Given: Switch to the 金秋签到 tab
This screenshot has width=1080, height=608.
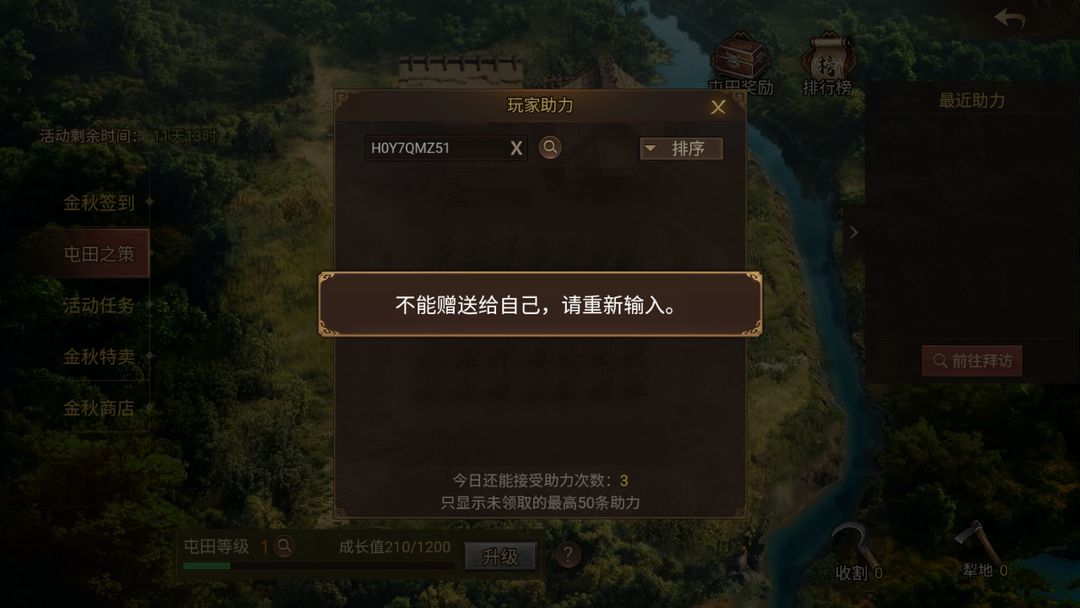Looking at the screenshot, I should tap(99, 202).
